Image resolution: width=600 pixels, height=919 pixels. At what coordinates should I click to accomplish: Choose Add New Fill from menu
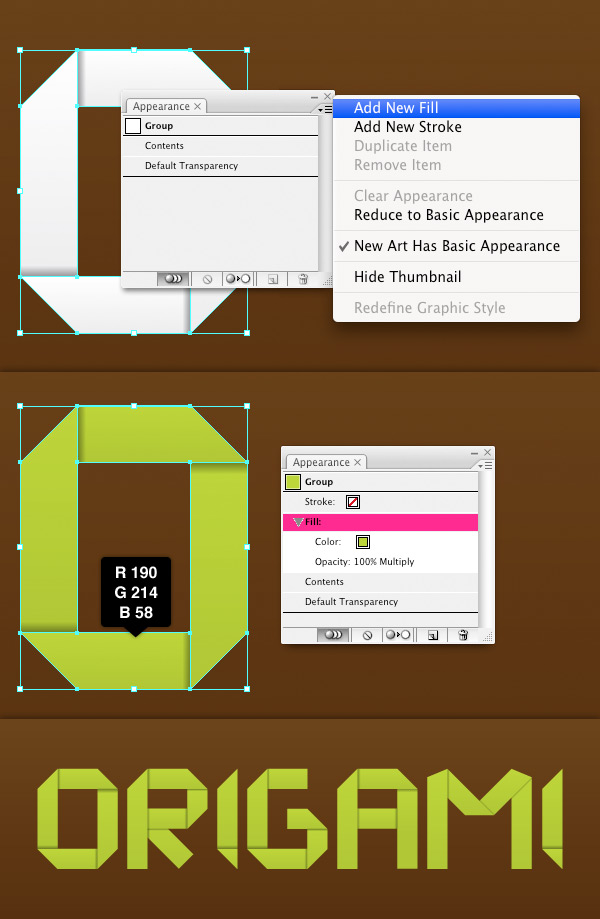pos(396,108)
